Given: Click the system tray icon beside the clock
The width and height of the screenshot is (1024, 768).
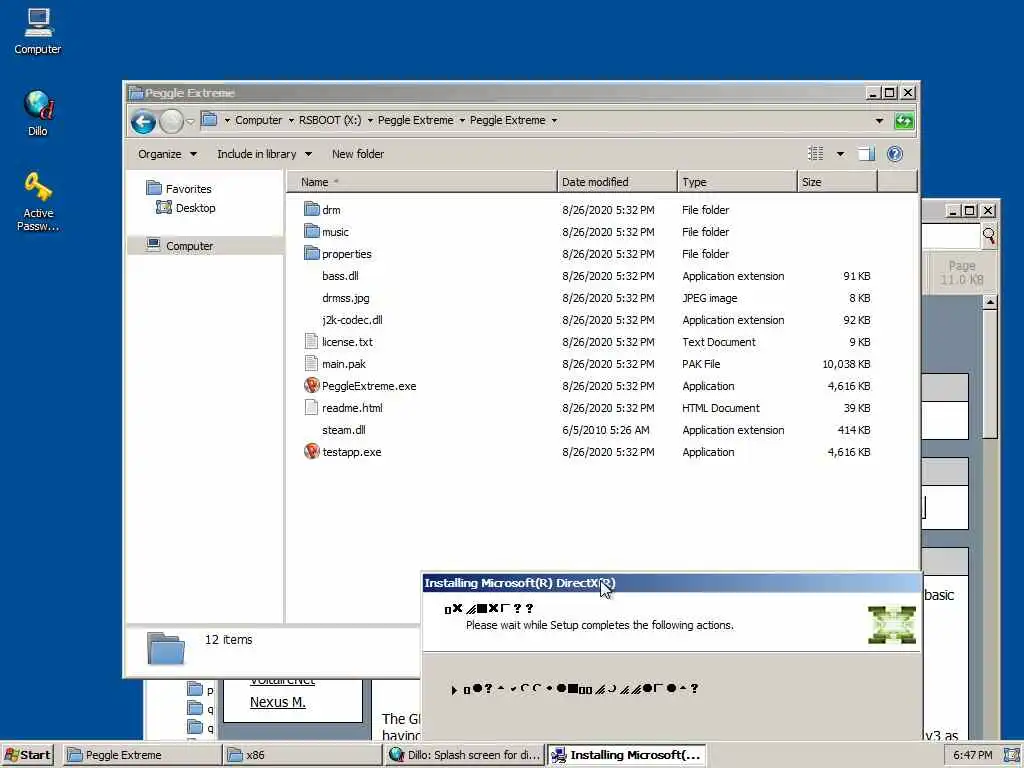Looking at the screenshot, I should coord(1014,755).
